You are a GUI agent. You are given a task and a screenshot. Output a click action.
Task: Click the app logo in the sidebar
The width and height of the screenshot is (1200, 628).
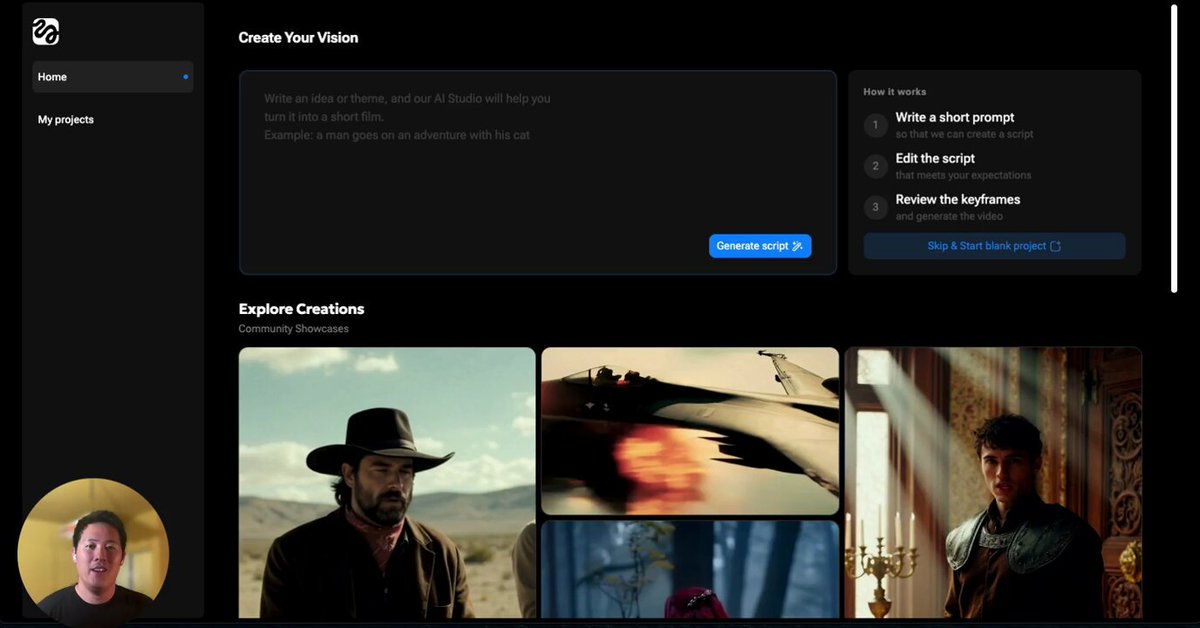click(46, 32)
